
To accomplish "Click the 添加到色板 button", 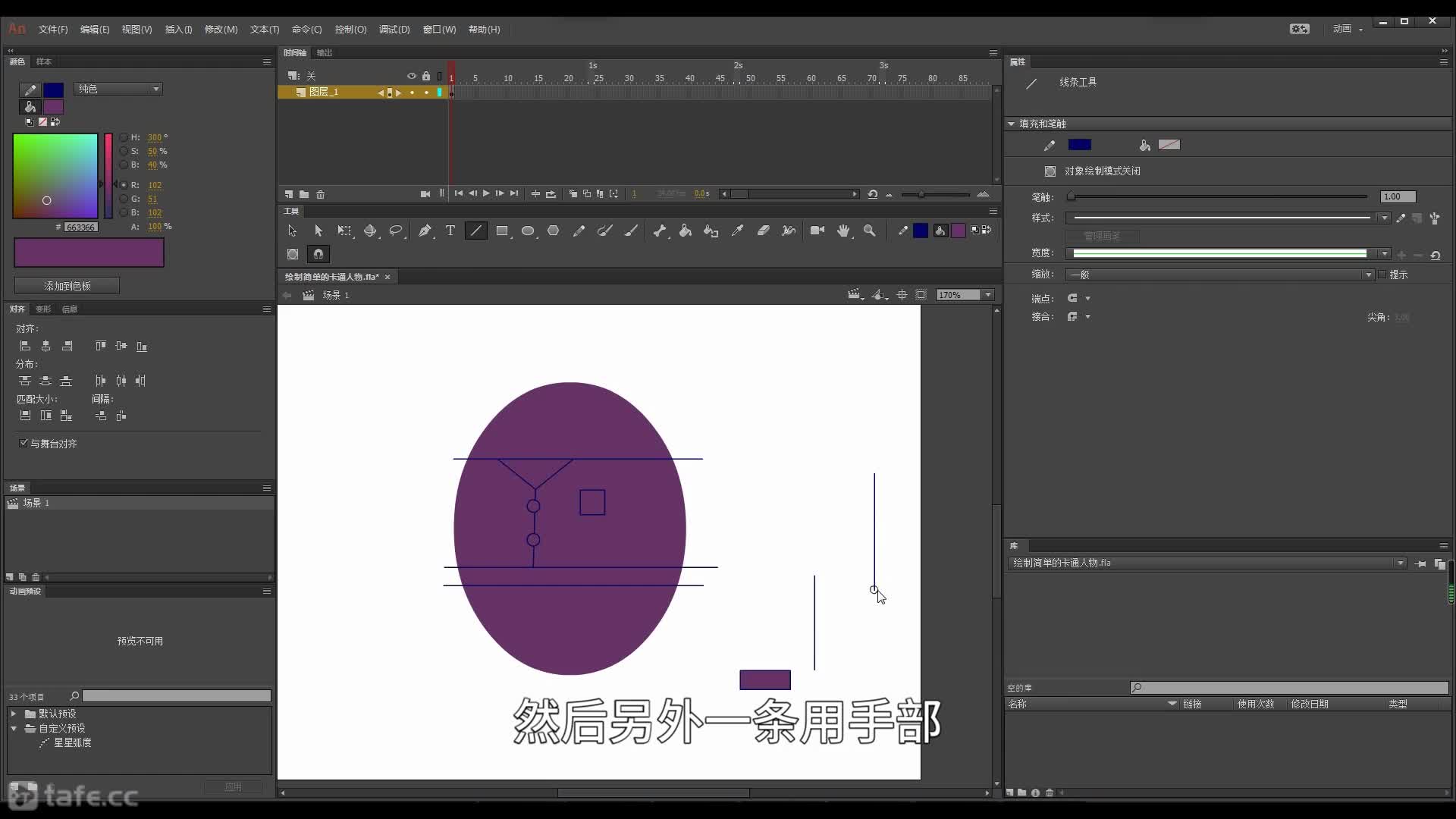I will pos(67,286).
